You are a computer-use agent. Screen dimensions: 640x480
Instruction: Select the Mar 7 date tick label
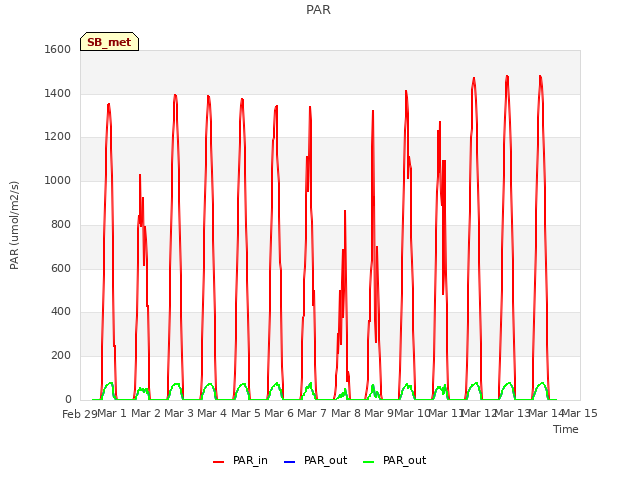pyautogui.click(x=312, y=413)
